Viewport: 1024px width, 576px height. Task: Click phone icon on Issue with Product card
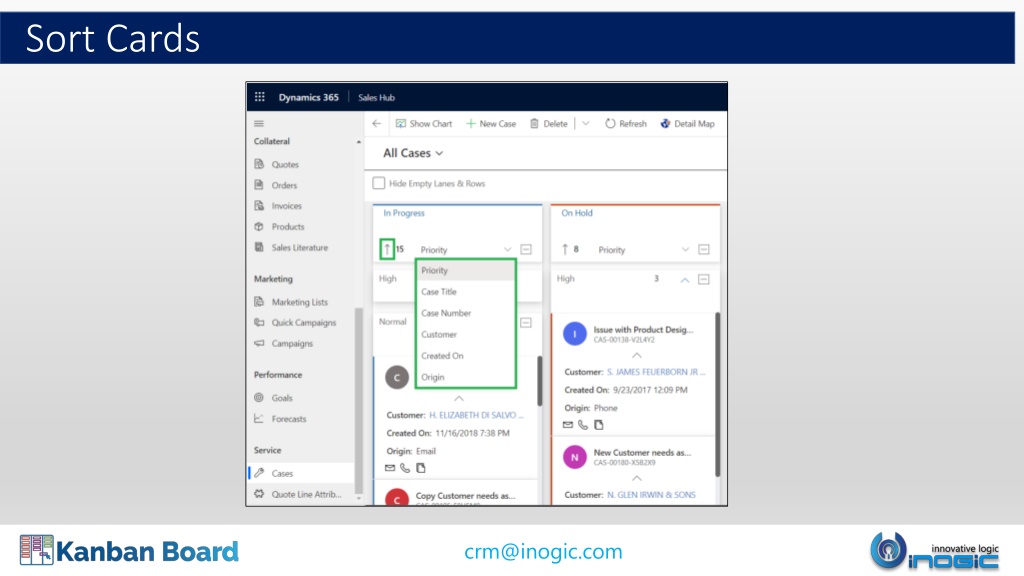583,424
